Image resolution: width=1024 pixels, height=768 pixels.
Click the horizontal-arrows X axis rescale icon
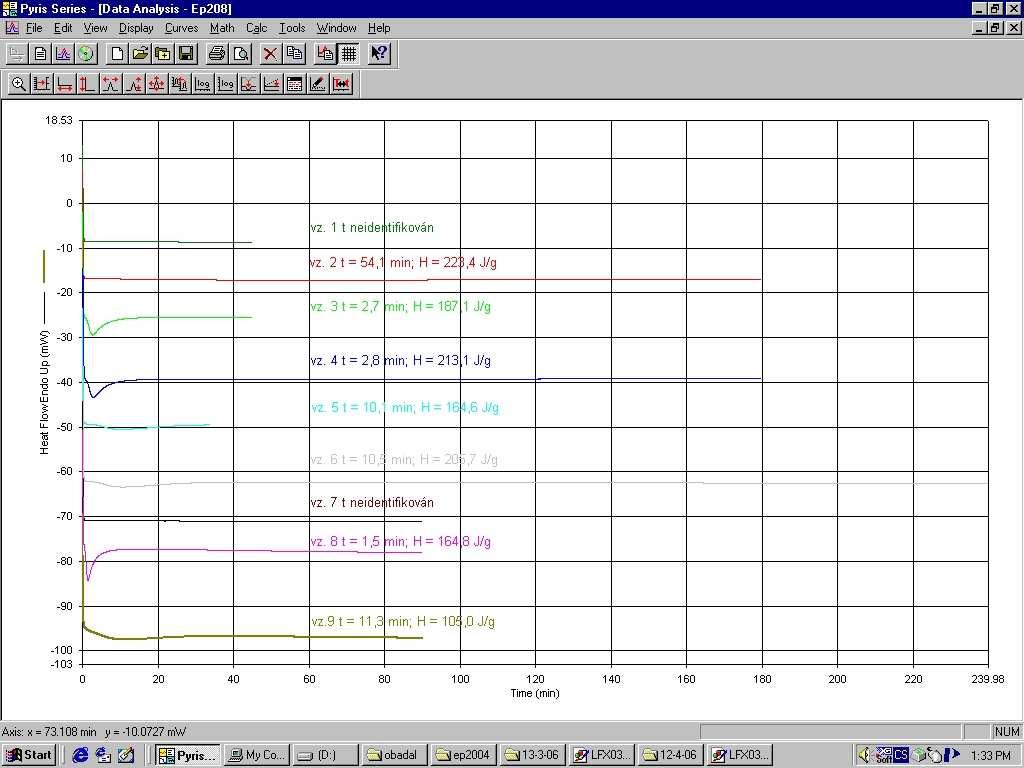point(64,84)
